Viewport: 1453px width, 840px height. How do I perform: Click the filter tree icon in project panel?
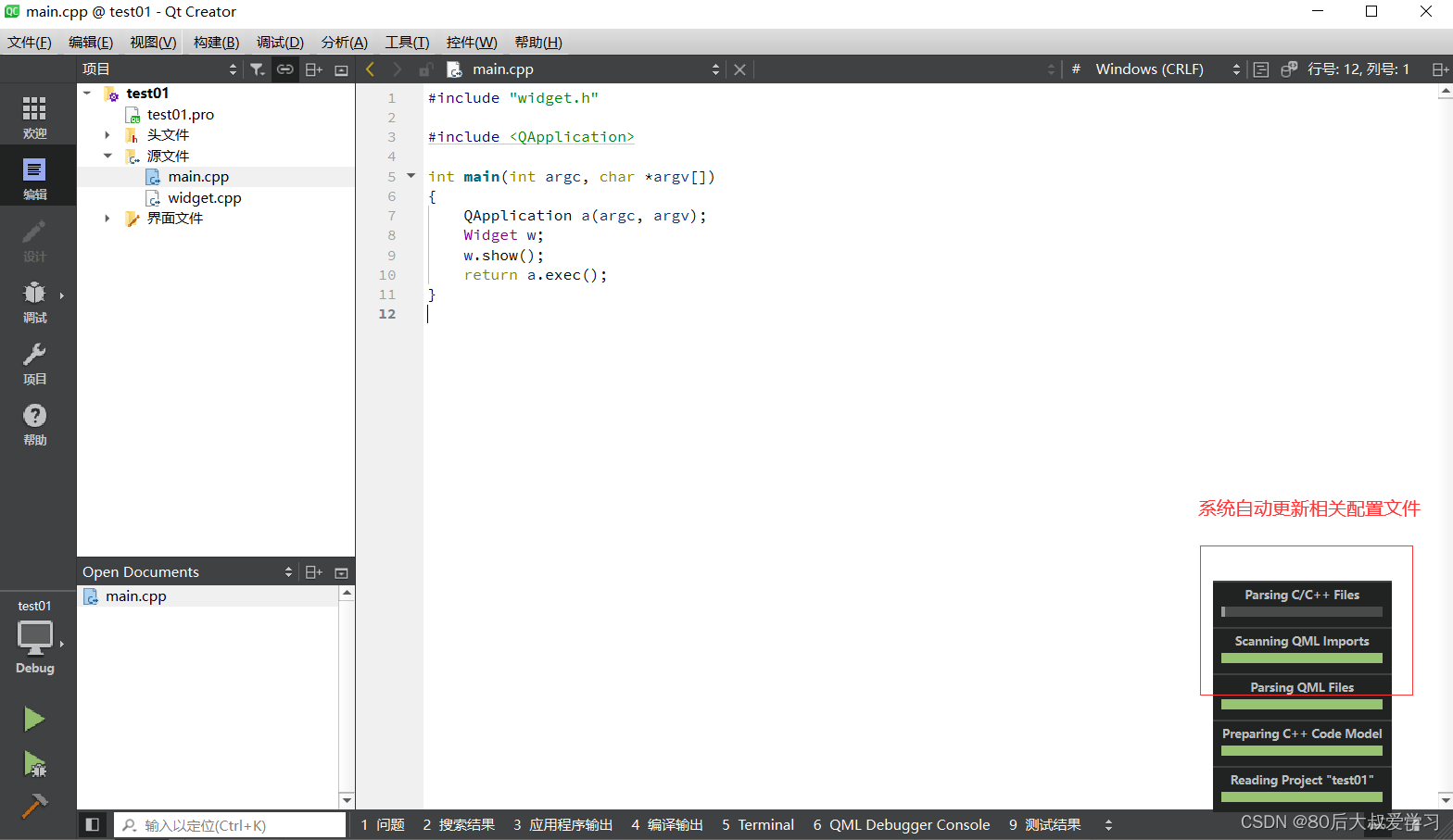pos(258,69)
